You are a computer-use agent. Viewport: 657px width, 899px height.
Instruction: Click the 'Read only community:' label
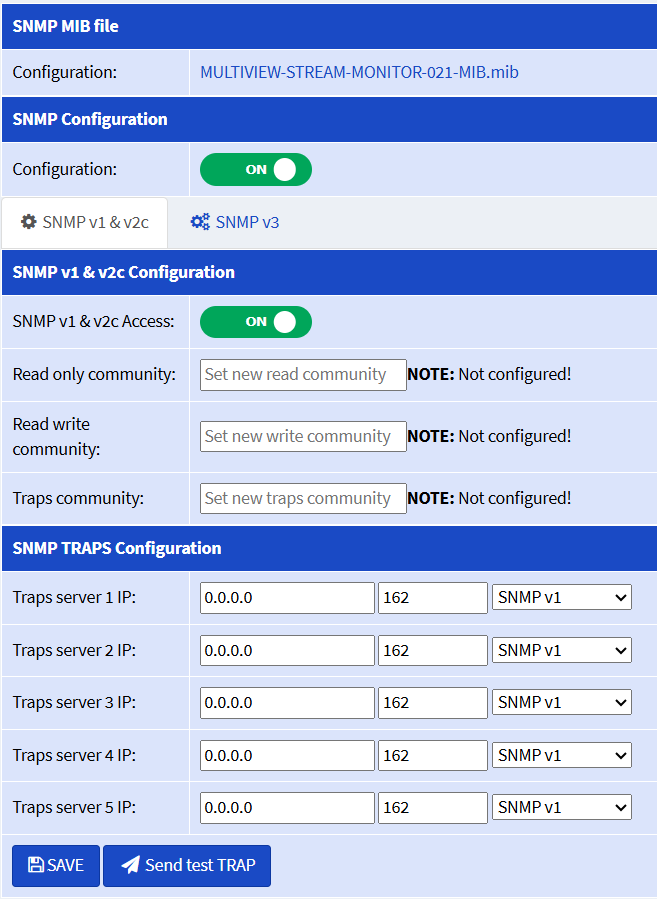(x=94, y=374)
